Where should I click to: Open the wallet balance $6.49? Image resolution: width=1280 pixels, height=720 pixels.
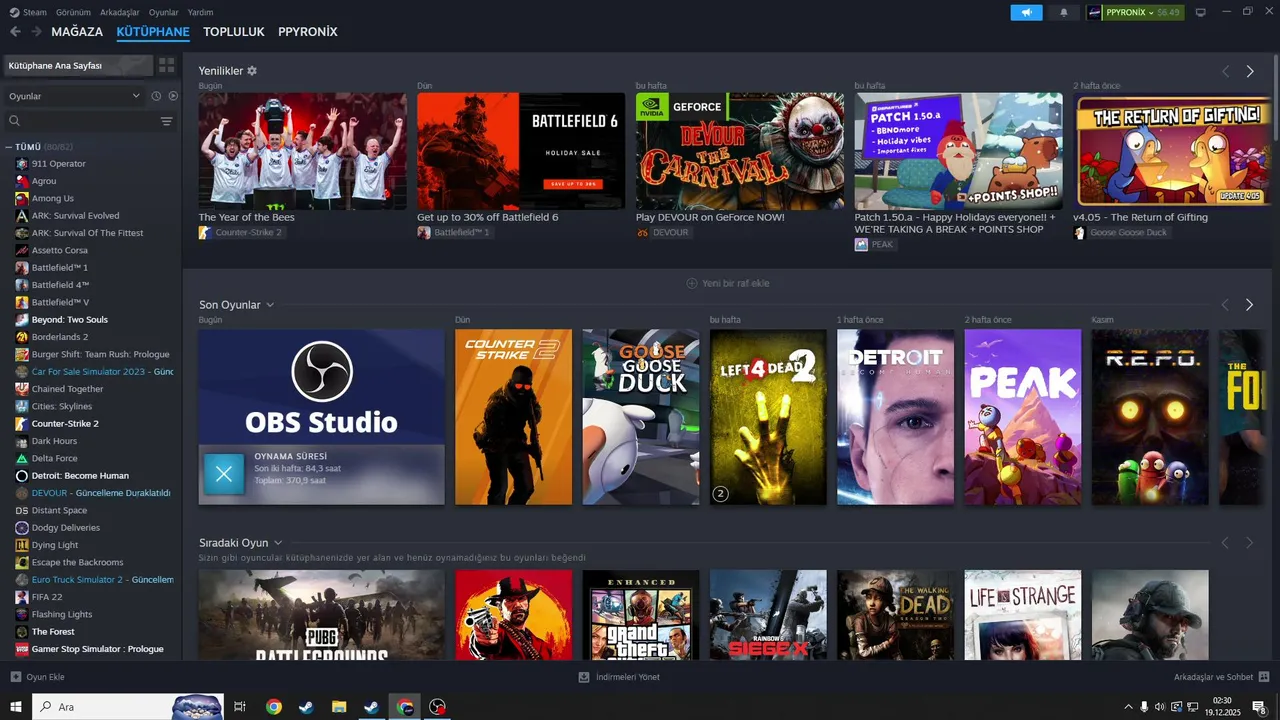[x=1168, y=12]
